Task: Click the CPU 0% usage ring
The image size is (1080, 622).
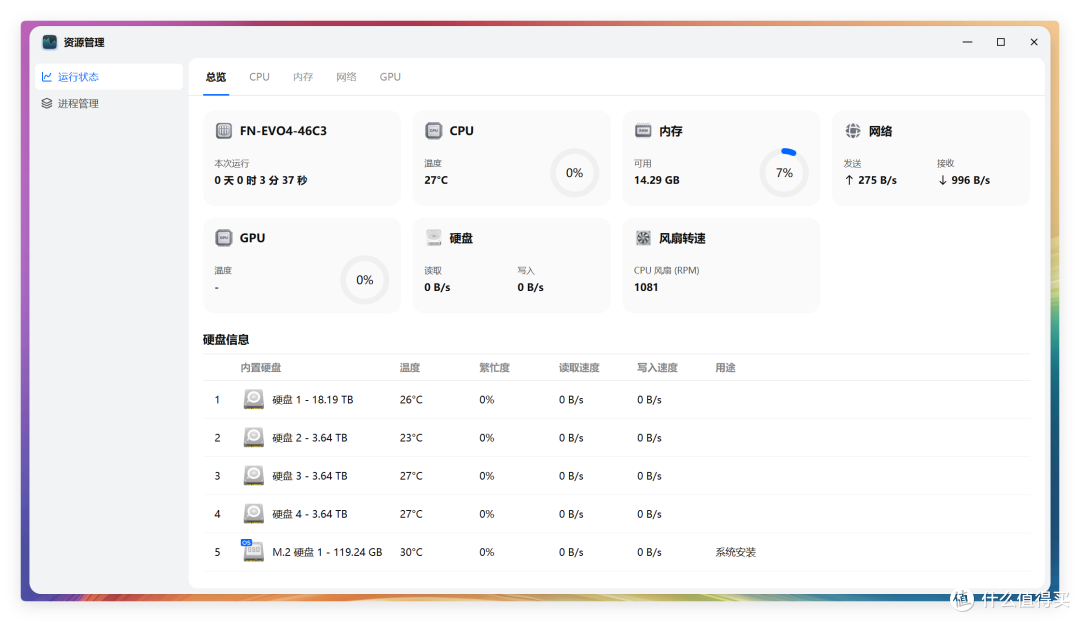Action: (x=574, y=173)
